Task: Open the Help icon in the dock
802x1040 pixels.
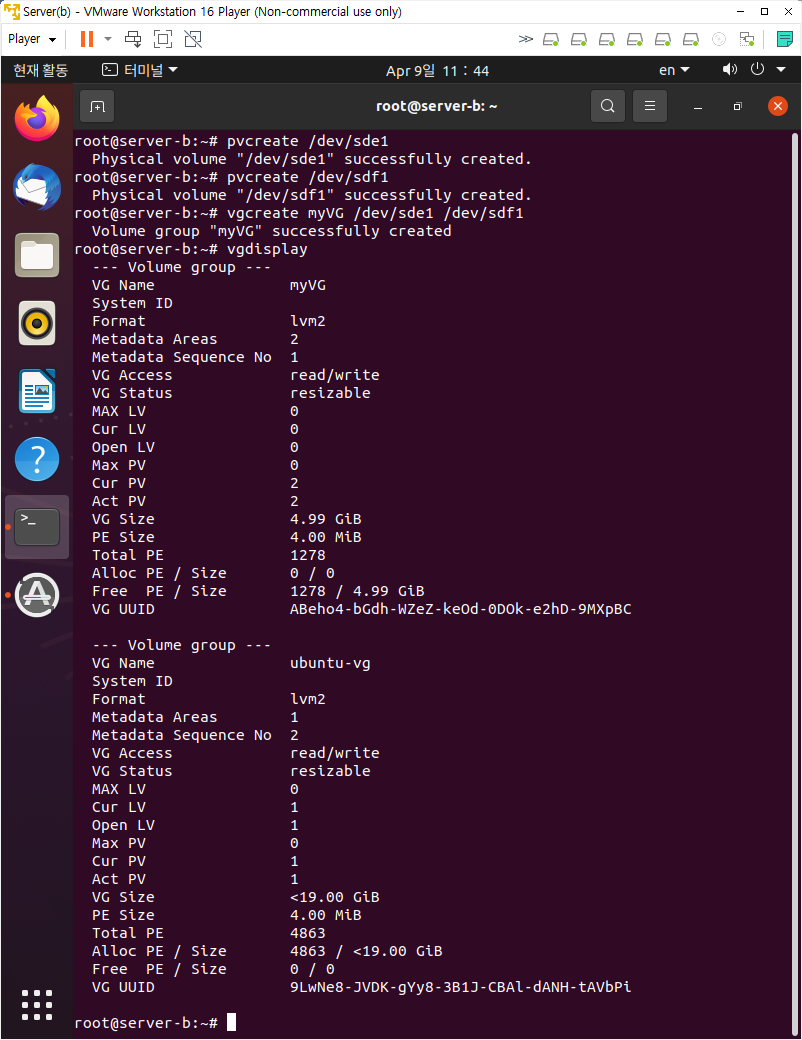Action: [x=37, y=459]
